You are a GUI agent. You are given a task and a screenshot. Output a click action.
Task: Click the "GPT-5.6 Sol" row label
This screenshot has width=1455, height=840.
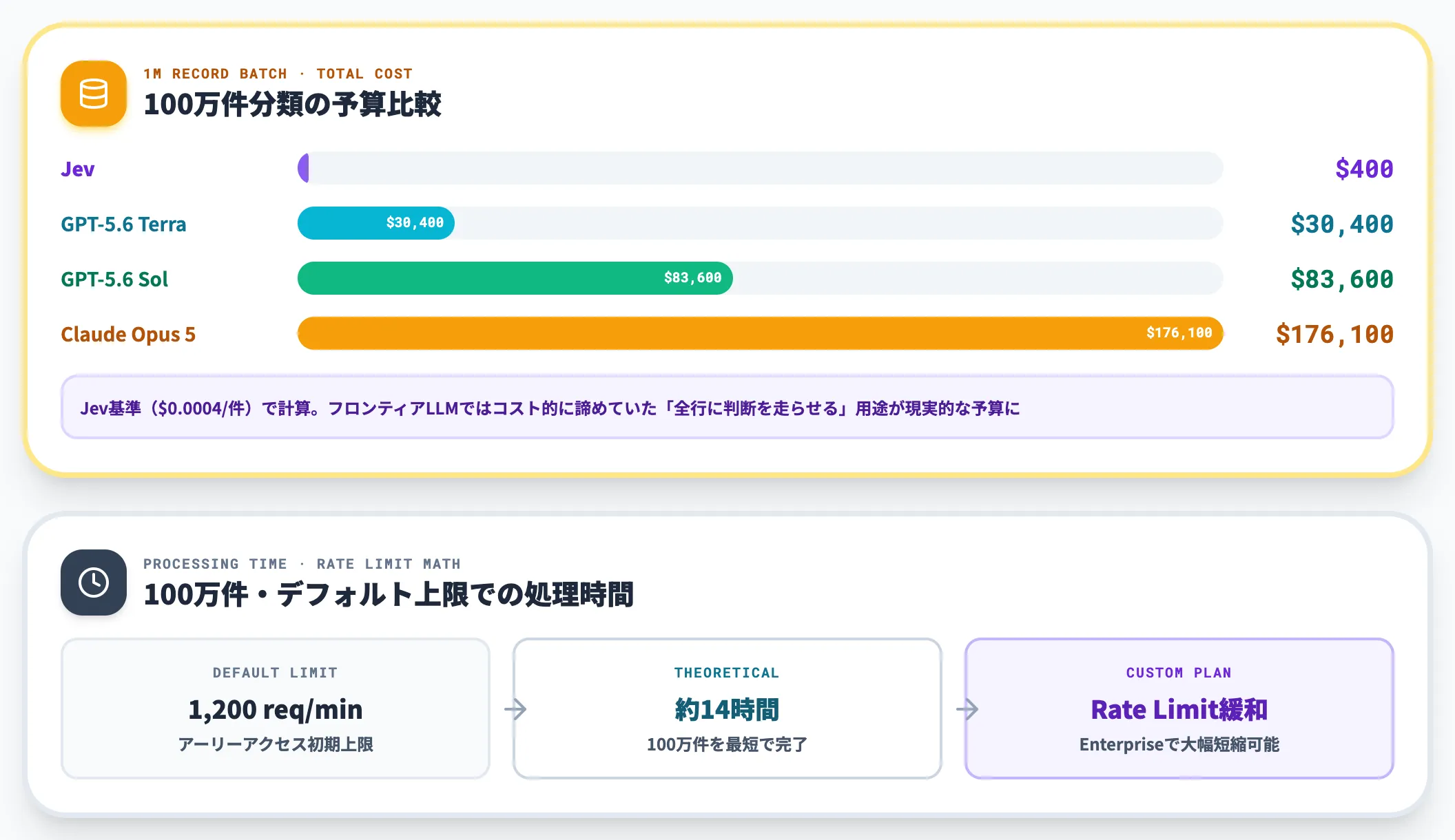click(114, 279)
